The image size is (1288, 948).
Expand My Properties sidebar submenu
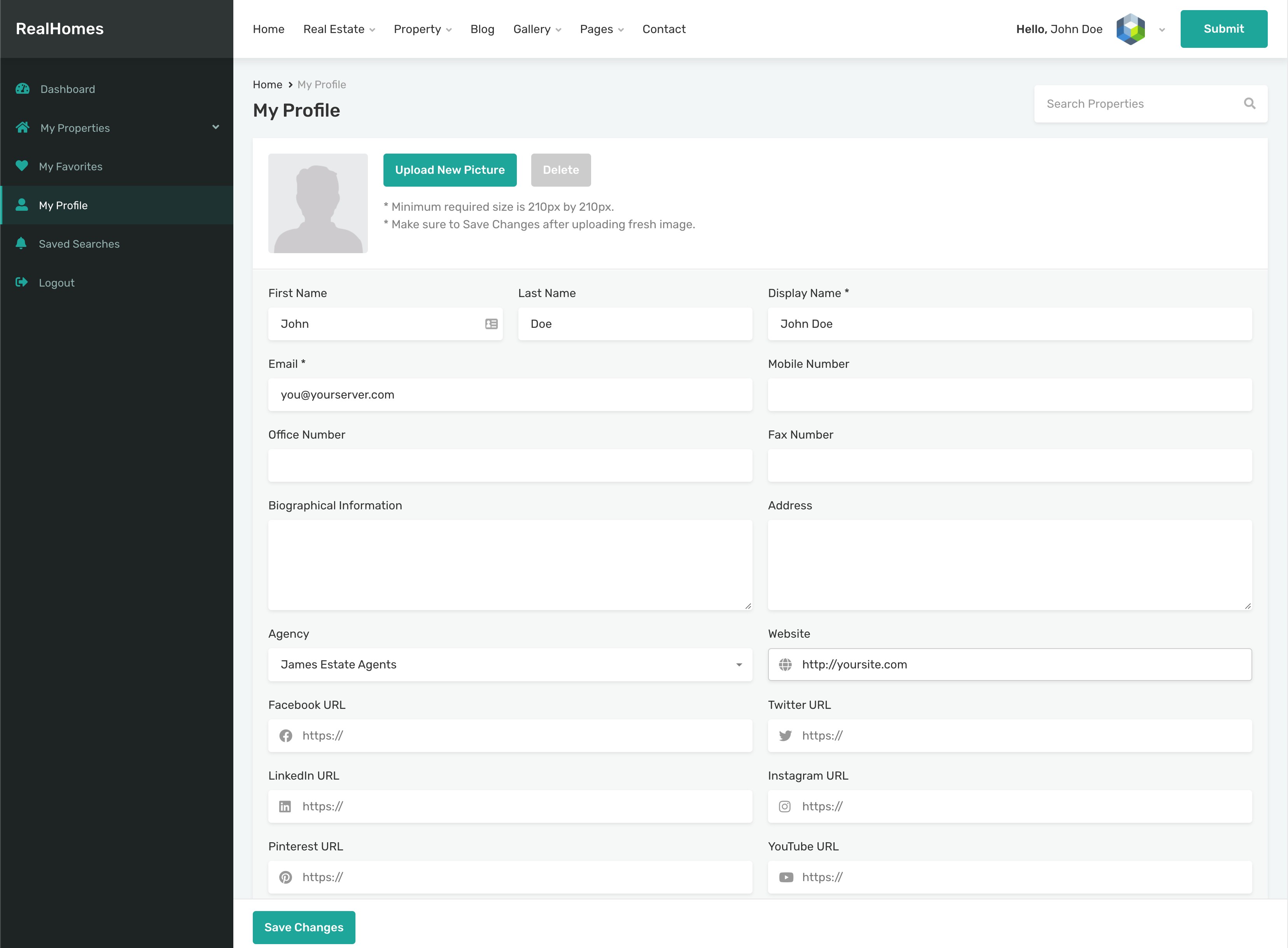coord(216,128)
